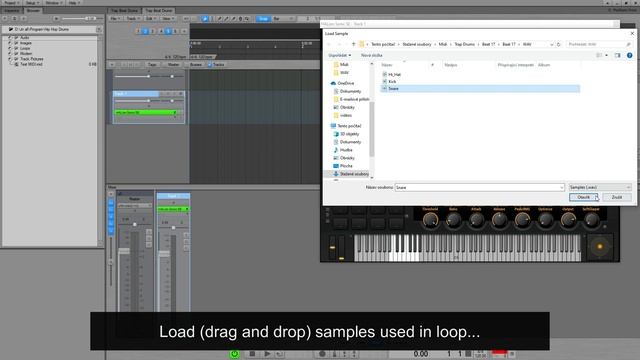
Task: Click the Tags button in track toolbar
Action: pyautogui.click(x=152, y=64)
